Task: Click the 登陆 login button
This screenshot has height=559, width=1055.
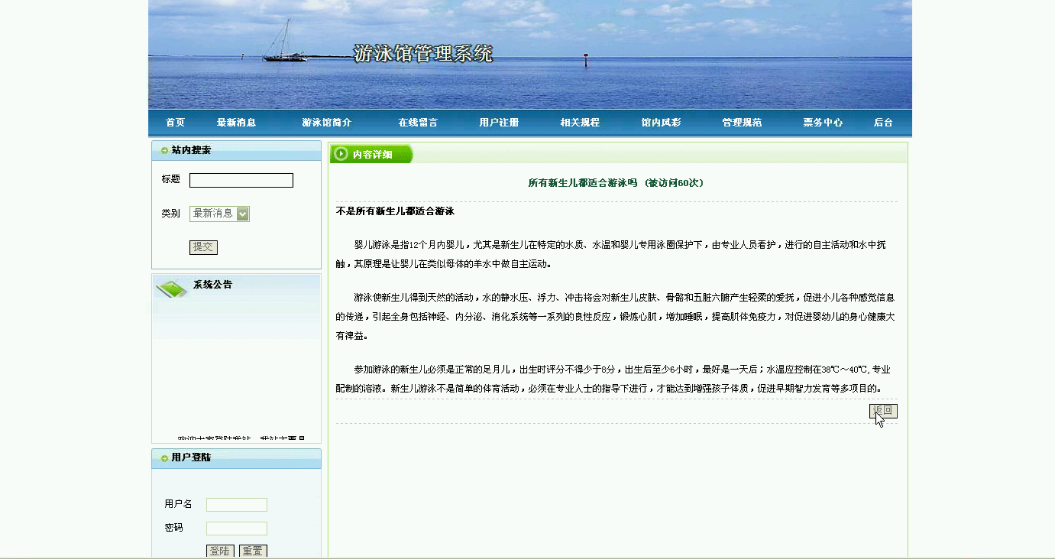Action: (220, 551)
